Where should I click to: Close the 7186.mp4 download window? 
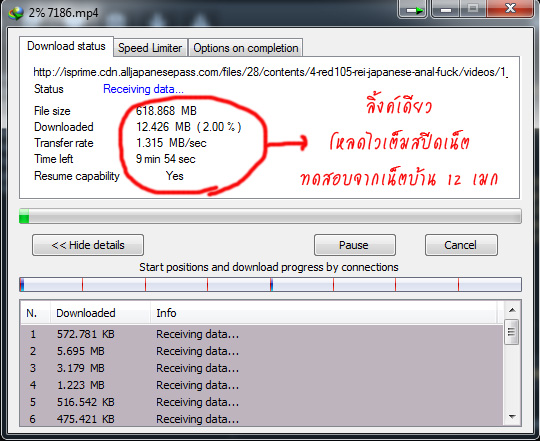point(510,8)
